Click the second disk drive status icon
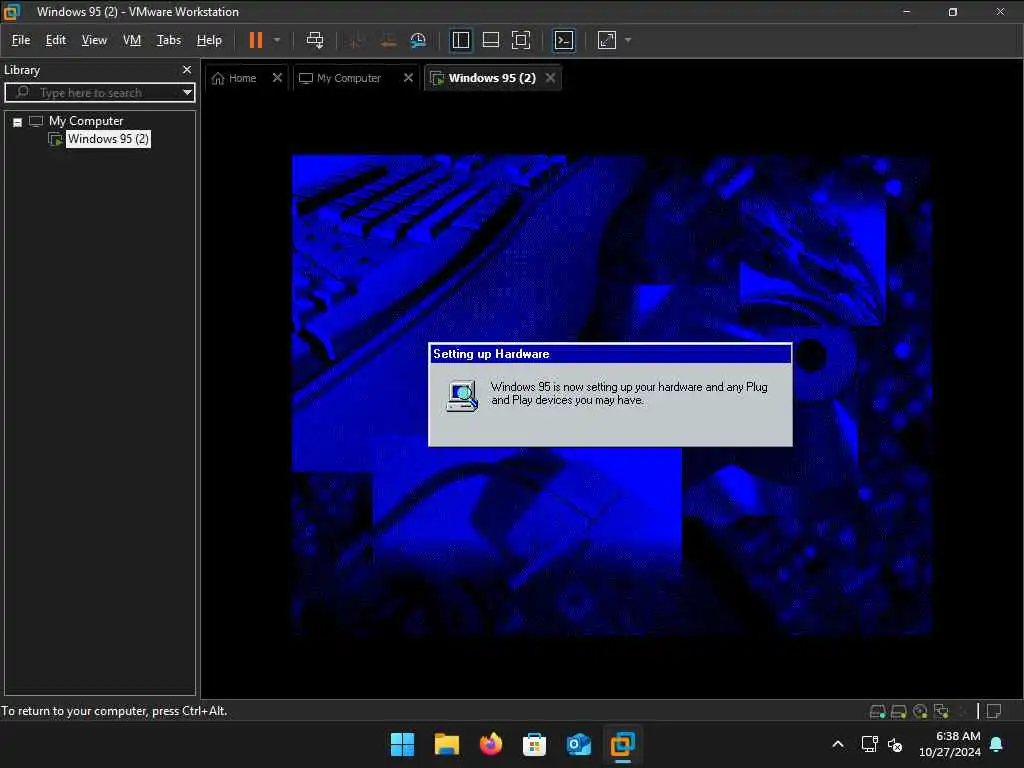Image resolution: width=1024 pixels, height=768 pixels. 899,711
